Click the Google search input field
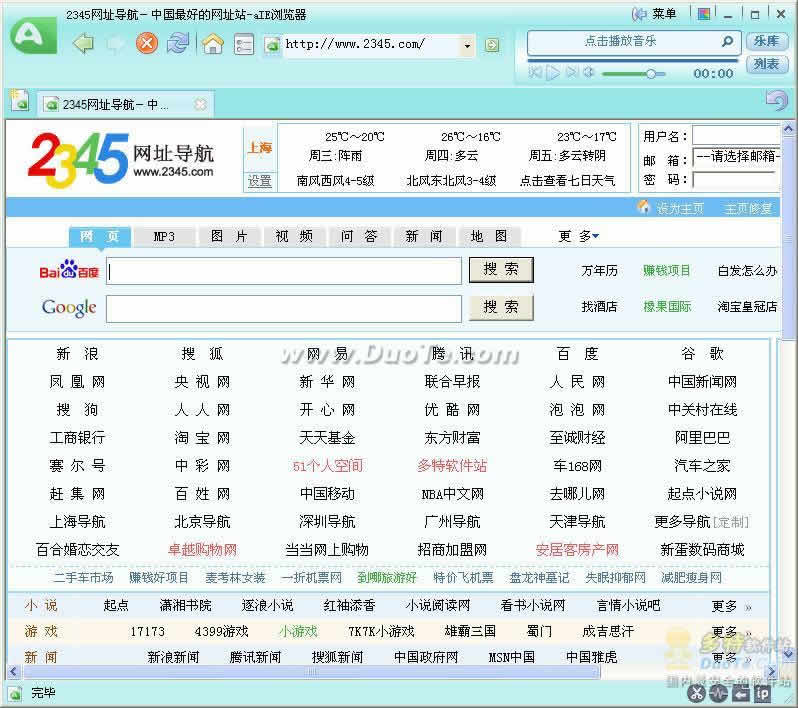 pyautogui.click(x=284, y=308)
